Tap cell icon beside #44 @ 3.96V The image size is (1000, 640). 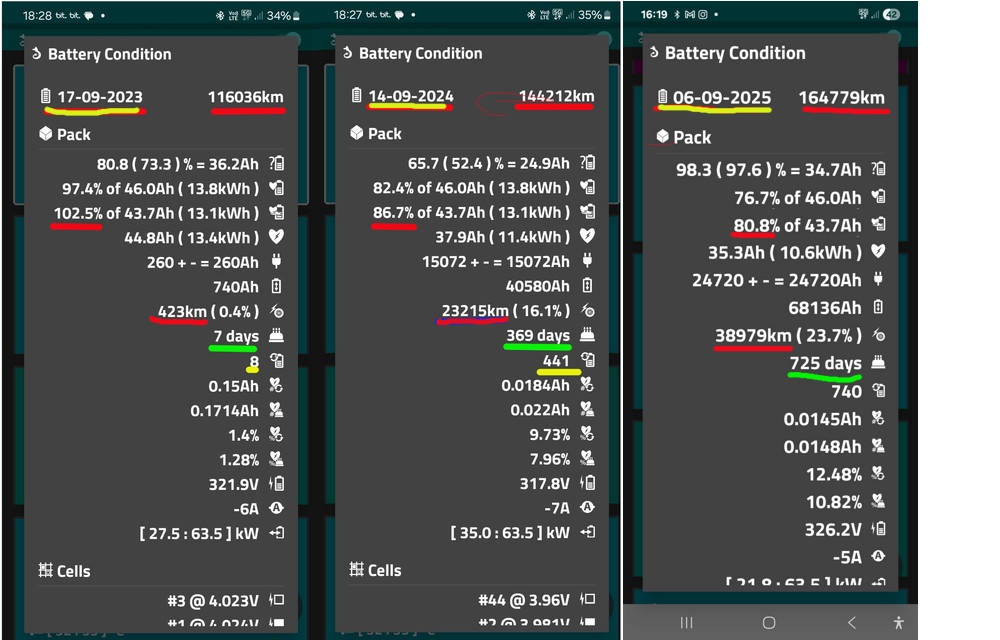click(587, 599)
